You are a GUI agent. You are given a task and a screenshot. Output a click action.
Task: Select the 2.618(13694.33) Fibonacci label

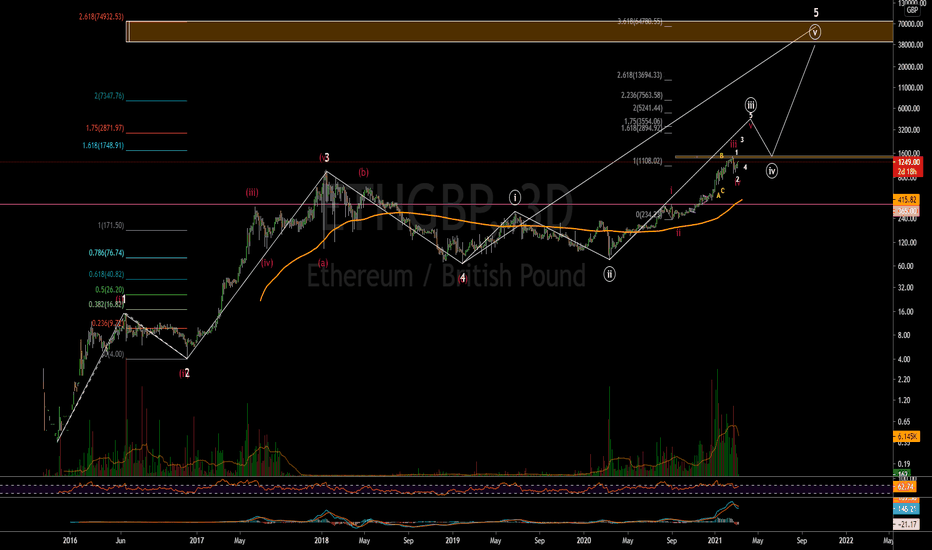coord(640,76)
